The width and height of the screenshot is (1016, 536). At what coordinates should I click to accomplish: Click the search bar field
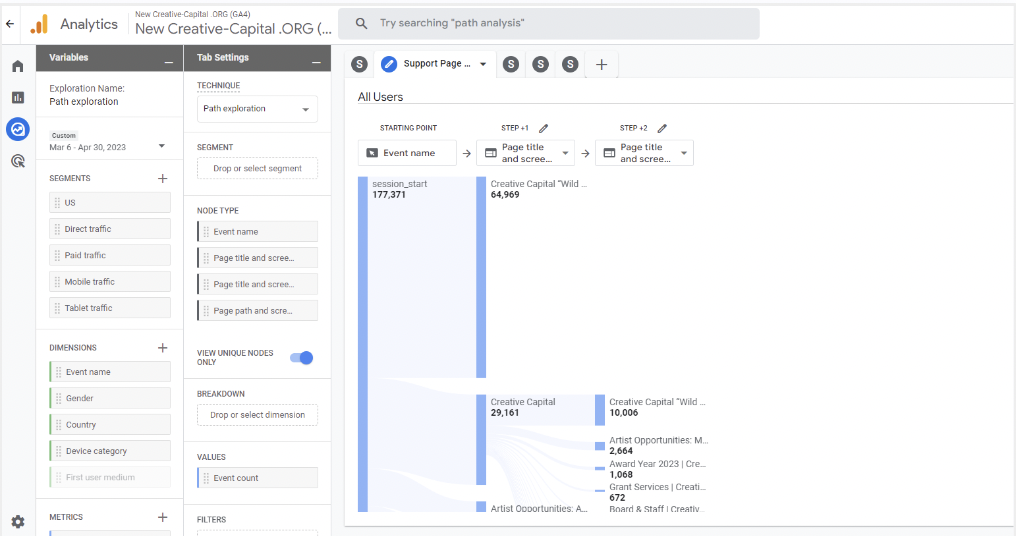[549, 23]
